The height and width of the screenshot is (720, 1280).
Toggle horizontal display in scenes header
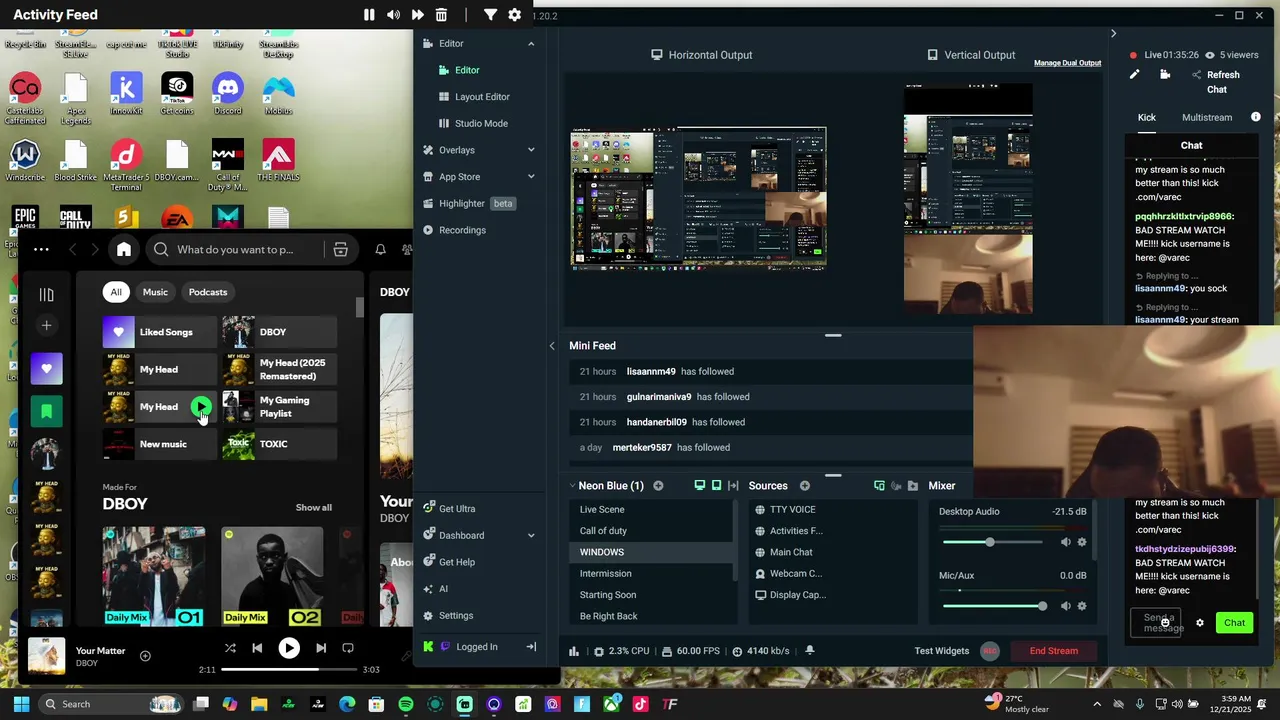coord(699,486)
